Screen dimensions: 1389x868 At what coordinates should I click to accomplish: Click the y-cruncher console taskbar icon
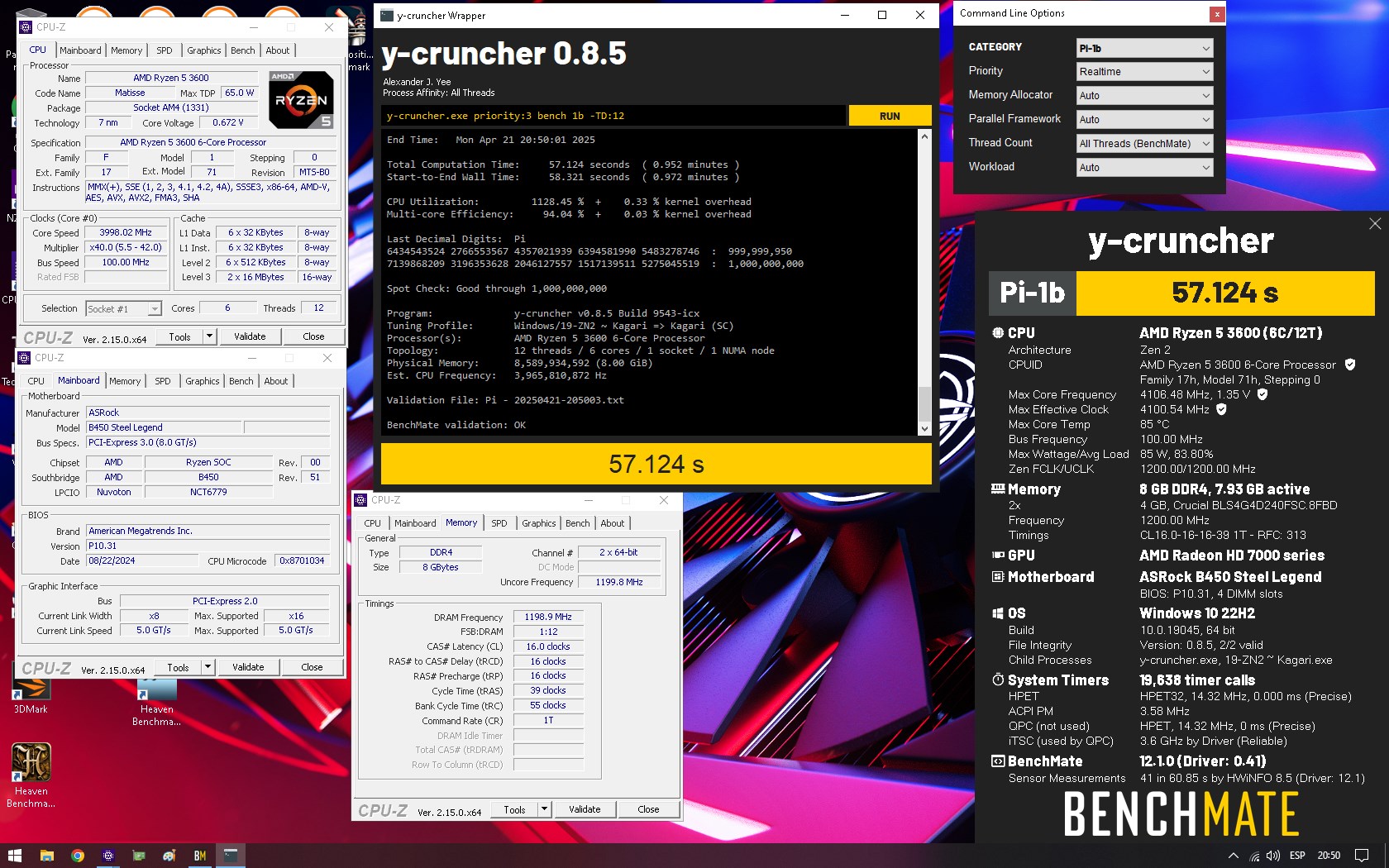pyautogui.click(x=231, y=856)
